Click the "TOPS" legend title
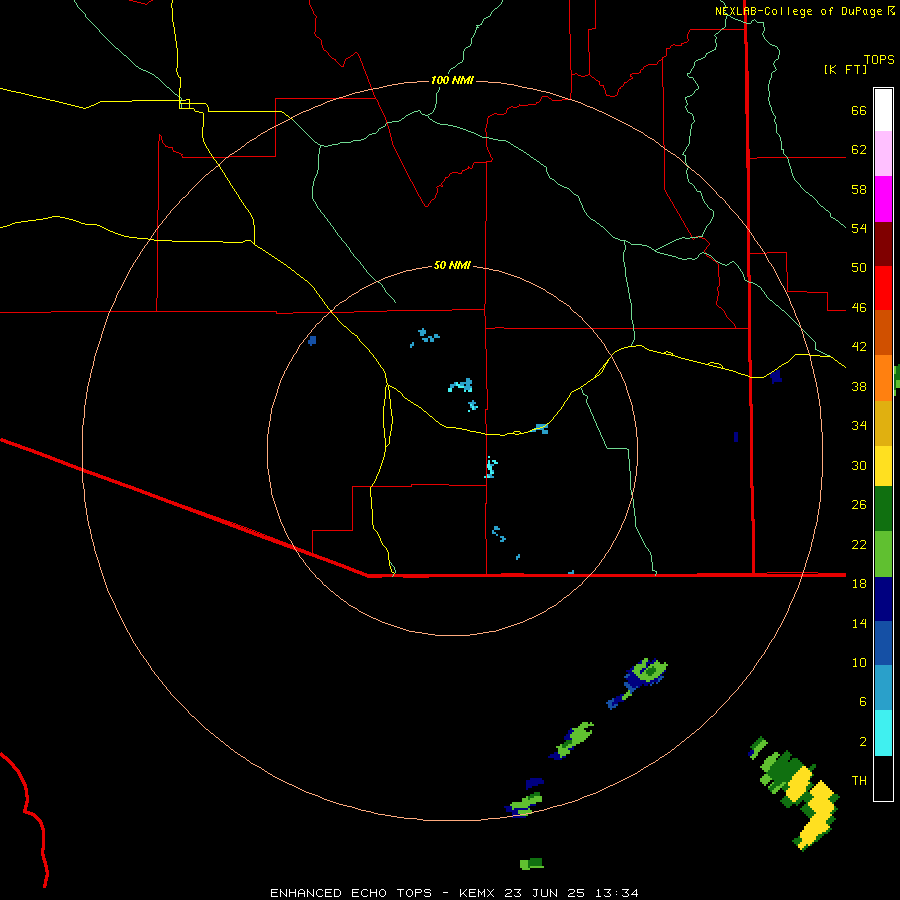The image size is (900, 900). click(879, 60)
